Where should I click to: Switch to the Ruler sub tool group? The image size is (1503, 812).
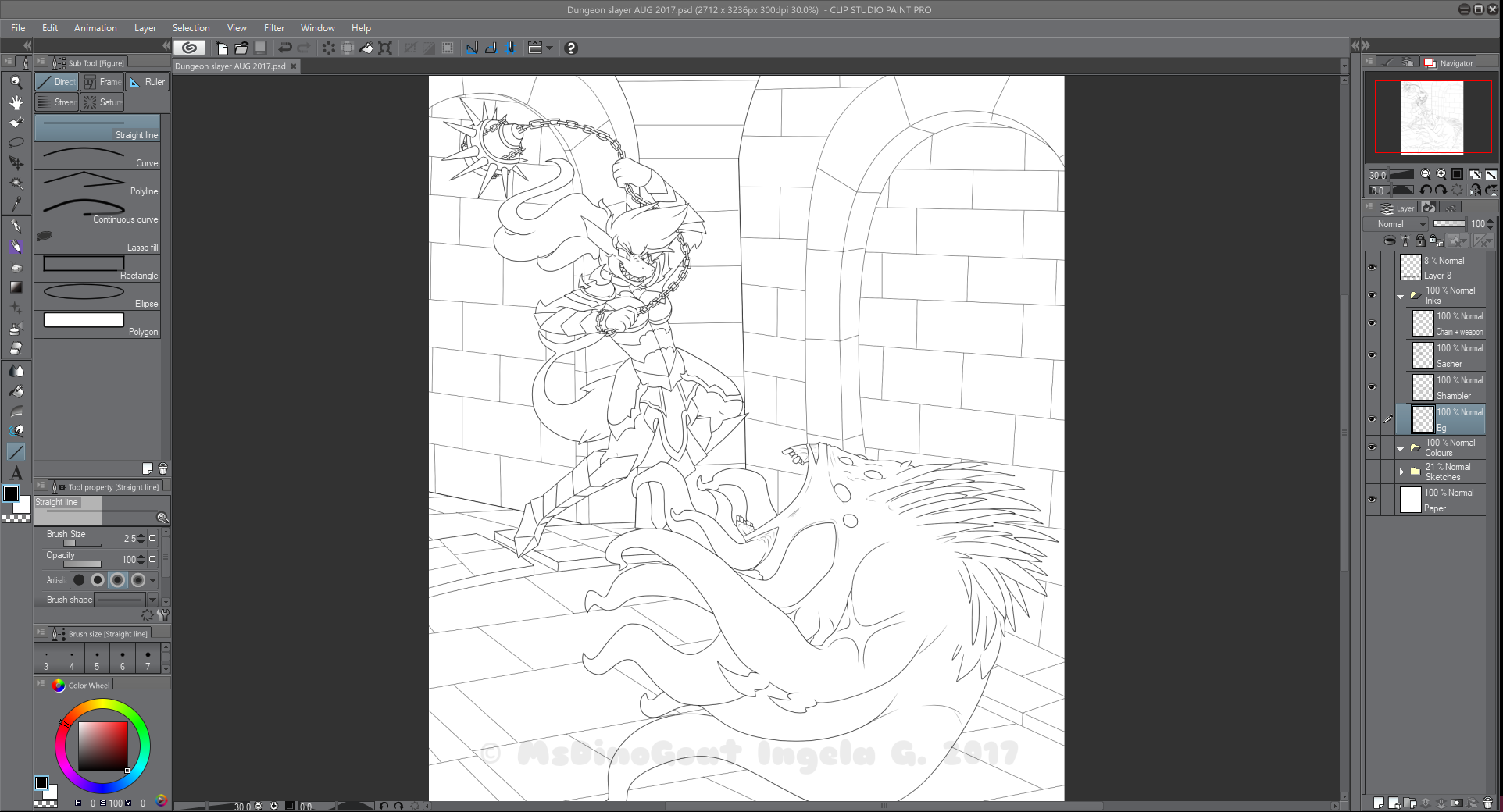(x=147, y=82)
